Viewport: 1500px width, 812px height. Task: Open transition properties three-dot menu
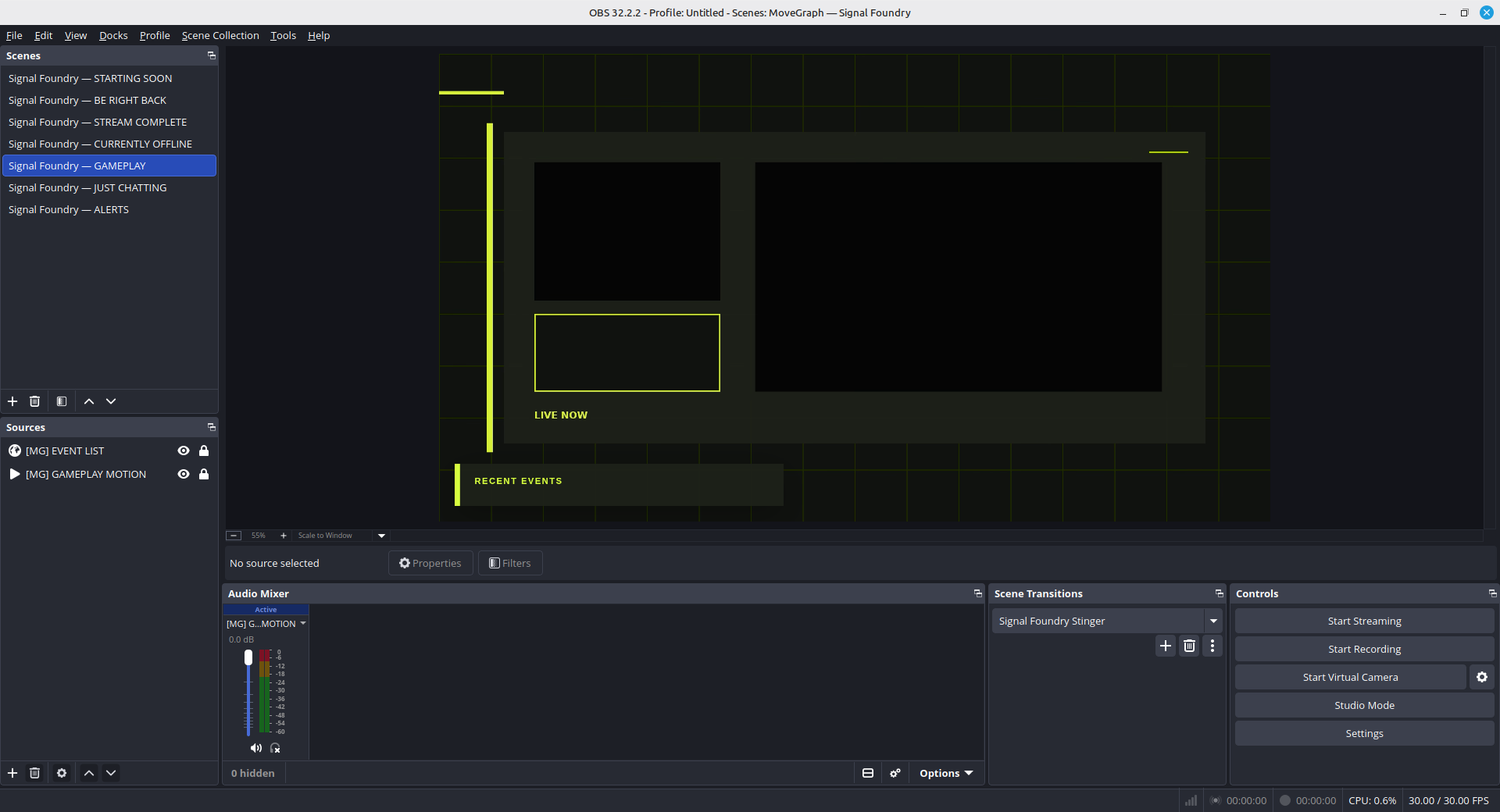pyautogui.click(x=1212, y=646)
